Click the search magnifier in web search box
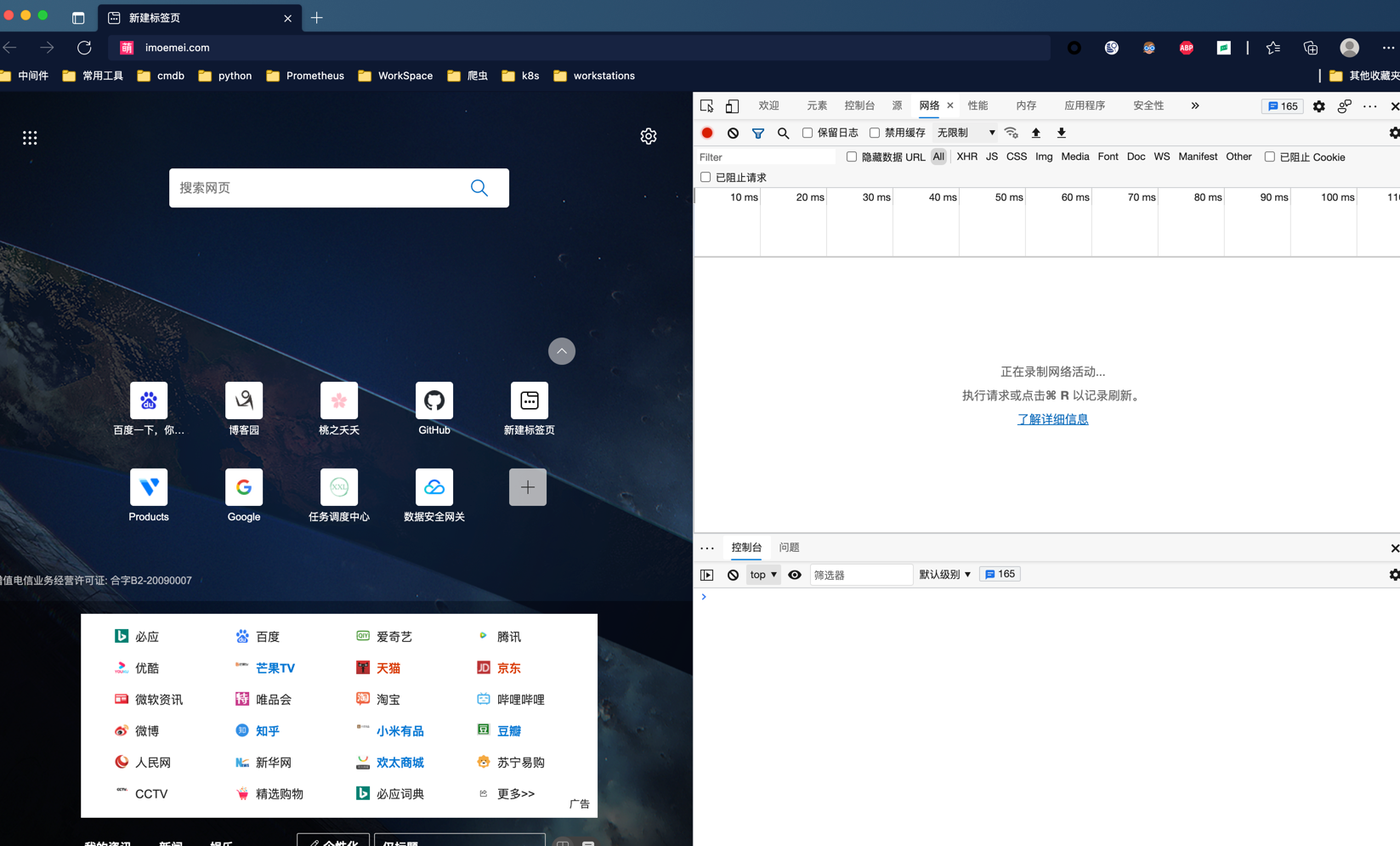This screenshot has width=1400, height=846. (x=479, y=188)
